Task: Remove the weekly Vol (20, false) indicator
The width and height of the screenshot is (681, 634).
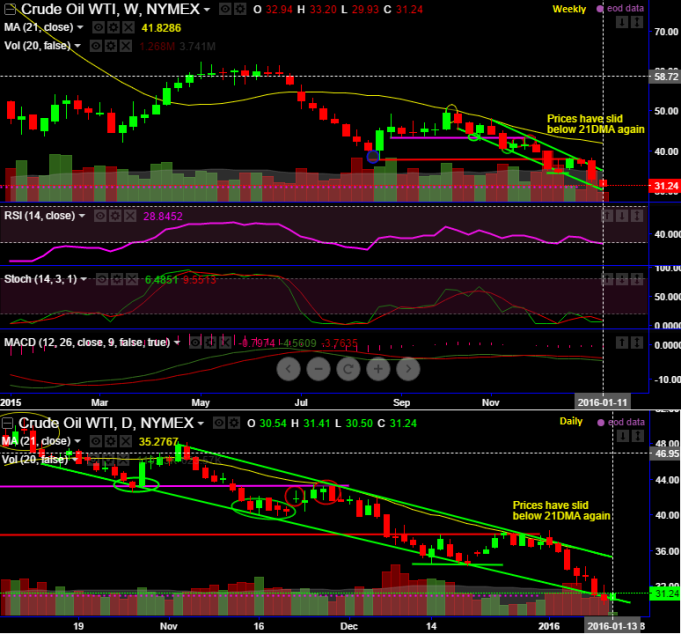Action: (126, 46)
